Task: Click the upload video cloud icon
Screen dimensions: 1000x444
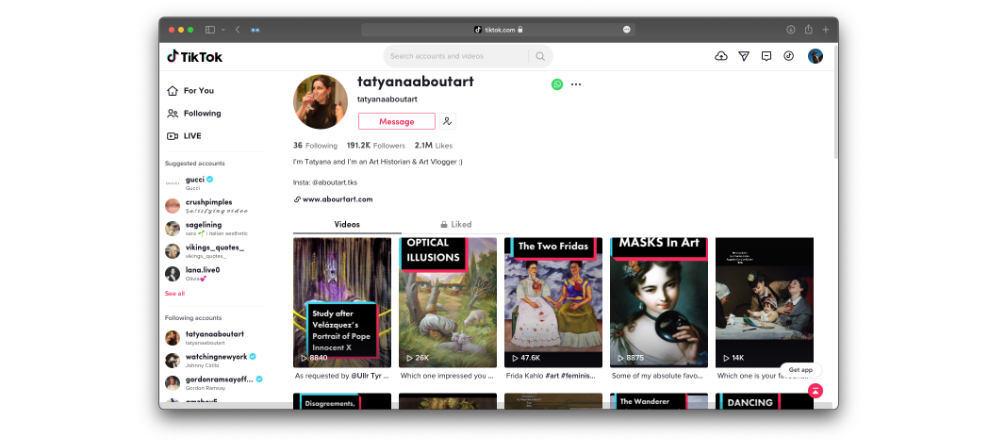Action: pos(721,56)
